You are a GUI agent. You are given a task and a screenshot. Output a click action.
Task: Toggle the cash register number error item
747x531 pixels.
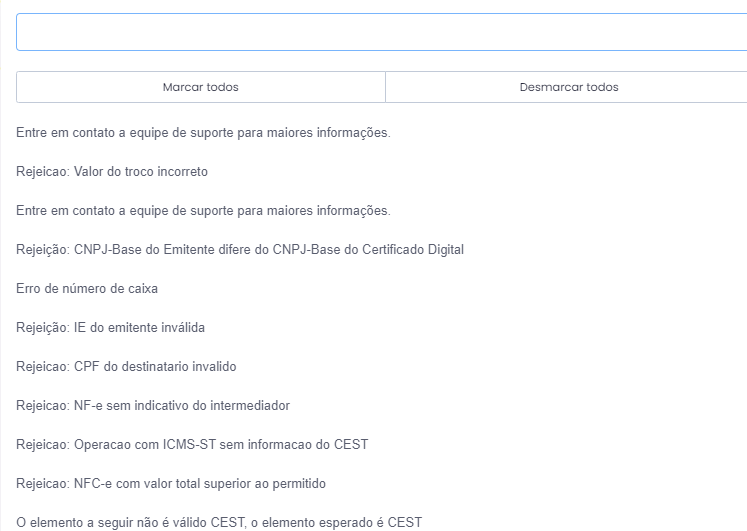[87, 288]
